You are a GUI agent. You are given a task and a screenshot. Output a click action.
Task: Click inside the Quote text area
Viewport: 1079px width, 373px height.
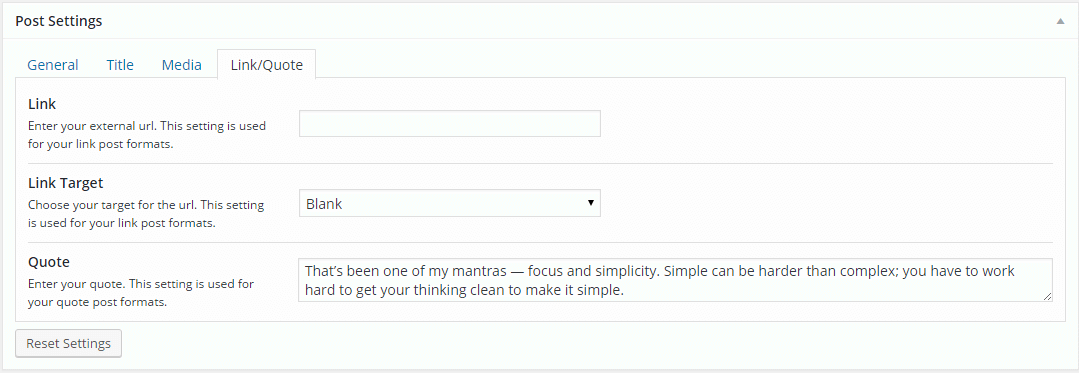click(x=676, y=280)
